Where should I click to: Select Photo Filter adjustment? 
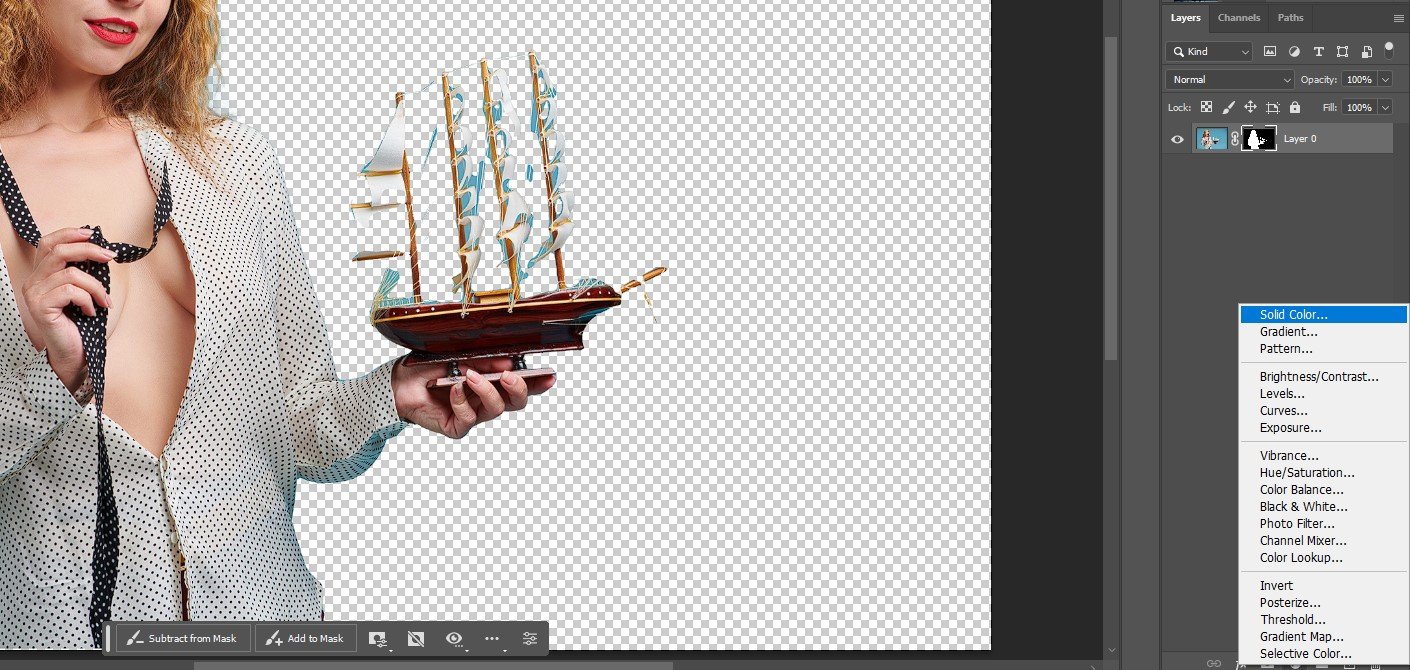point(1323,524)
